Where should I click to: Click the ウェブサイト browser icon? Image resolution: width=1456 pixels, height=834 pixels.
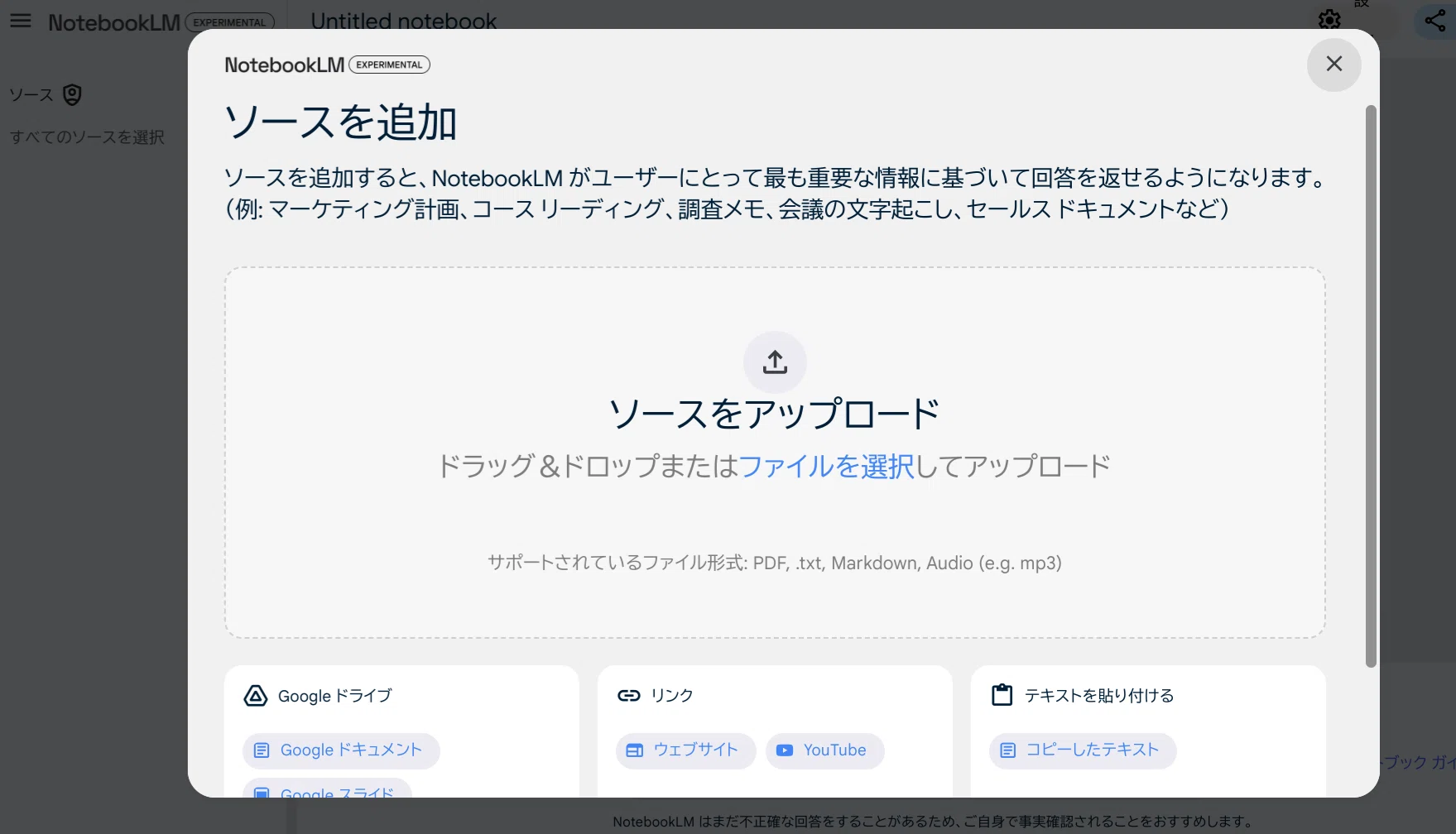pyautogui.click(x=635, y=750)
